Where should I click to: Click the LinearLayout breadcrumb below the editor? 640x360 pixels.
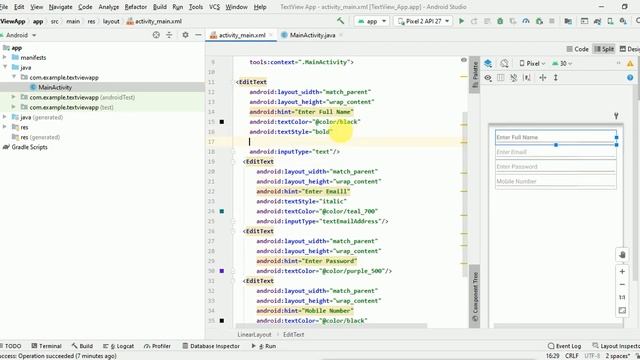click(x=254, y=334)
